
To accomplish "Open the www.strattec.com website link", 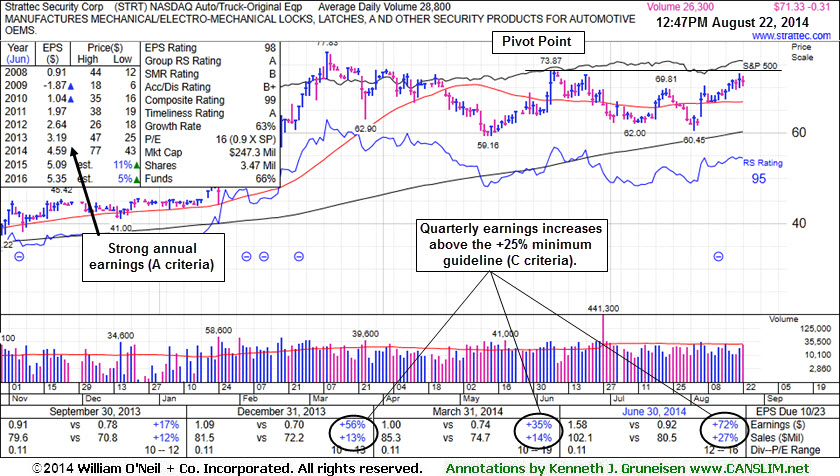I will tap(791, 36).
